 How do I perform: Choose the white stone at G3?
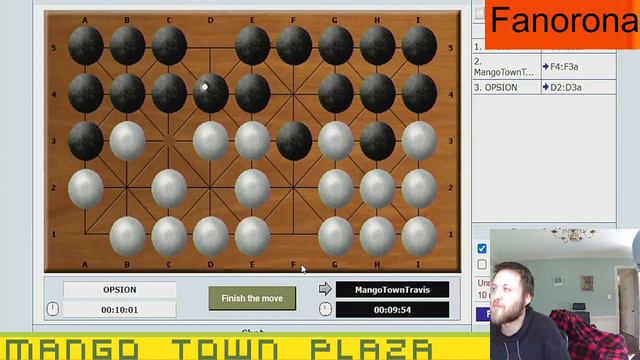pos(336,141)
